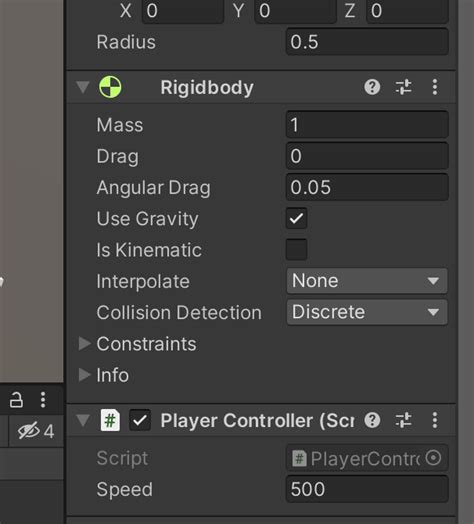Open the Collision Detection dropdown
This screenshot has width=474, height=524.
pos(367,312)
